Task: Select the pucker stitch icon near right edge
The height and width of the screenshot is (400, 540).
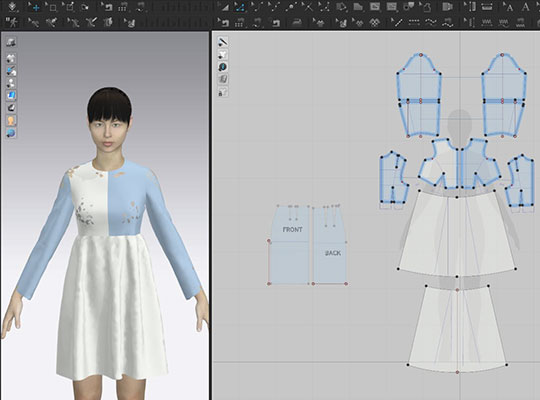Action: pyautogui.click(x=520, y=23)
